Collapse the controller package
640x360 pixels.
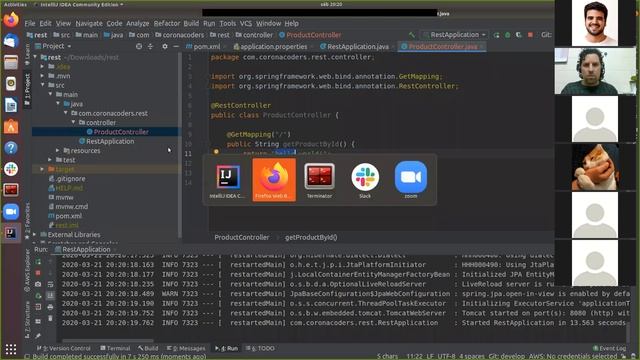73,122
